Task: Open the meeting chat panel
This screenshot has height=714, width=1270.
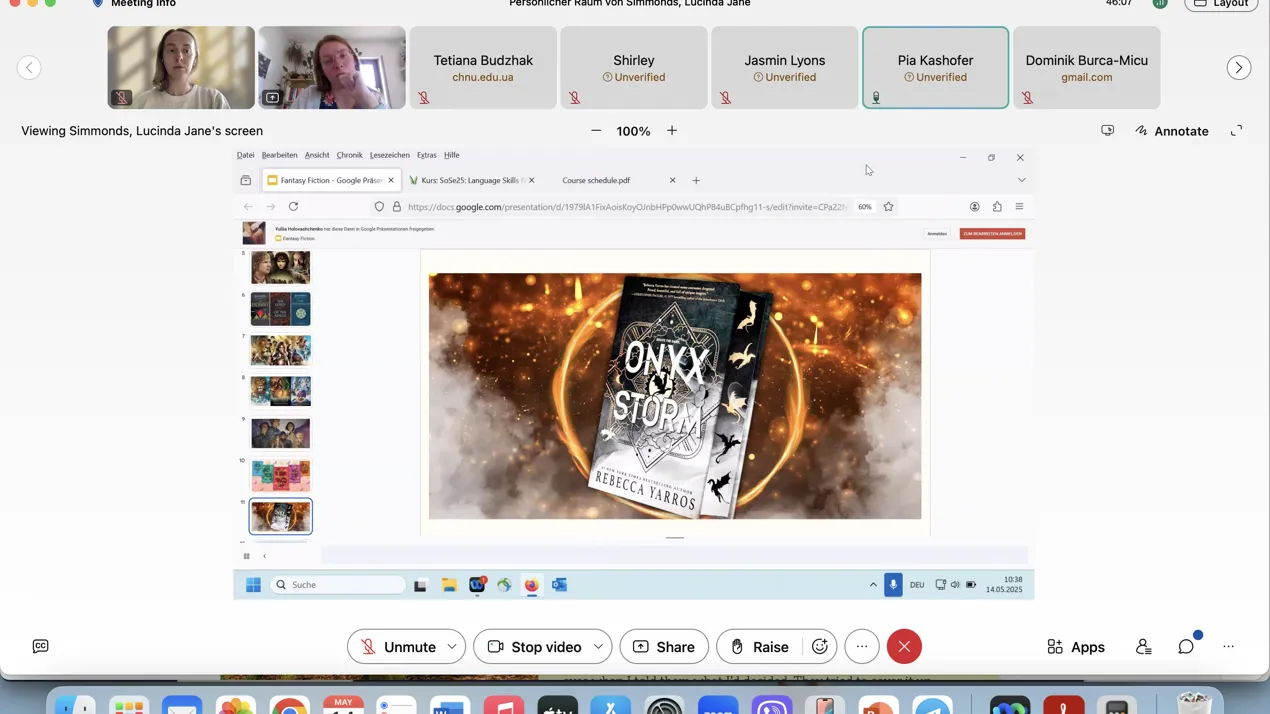Action: tap(1186, 647)
